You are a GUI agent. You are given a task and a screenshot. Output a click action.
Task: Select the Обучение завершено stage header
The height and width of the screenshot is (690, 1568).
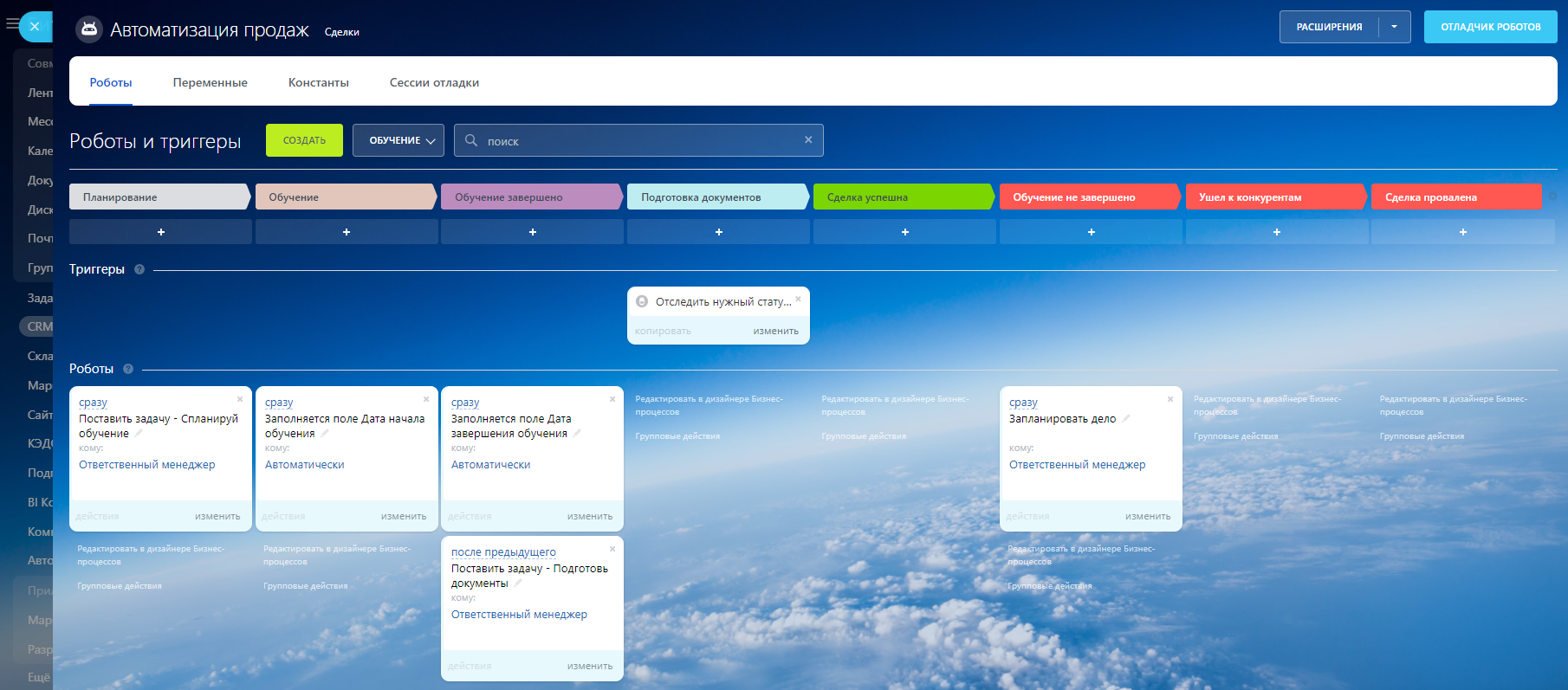click(x=532, y=197)
